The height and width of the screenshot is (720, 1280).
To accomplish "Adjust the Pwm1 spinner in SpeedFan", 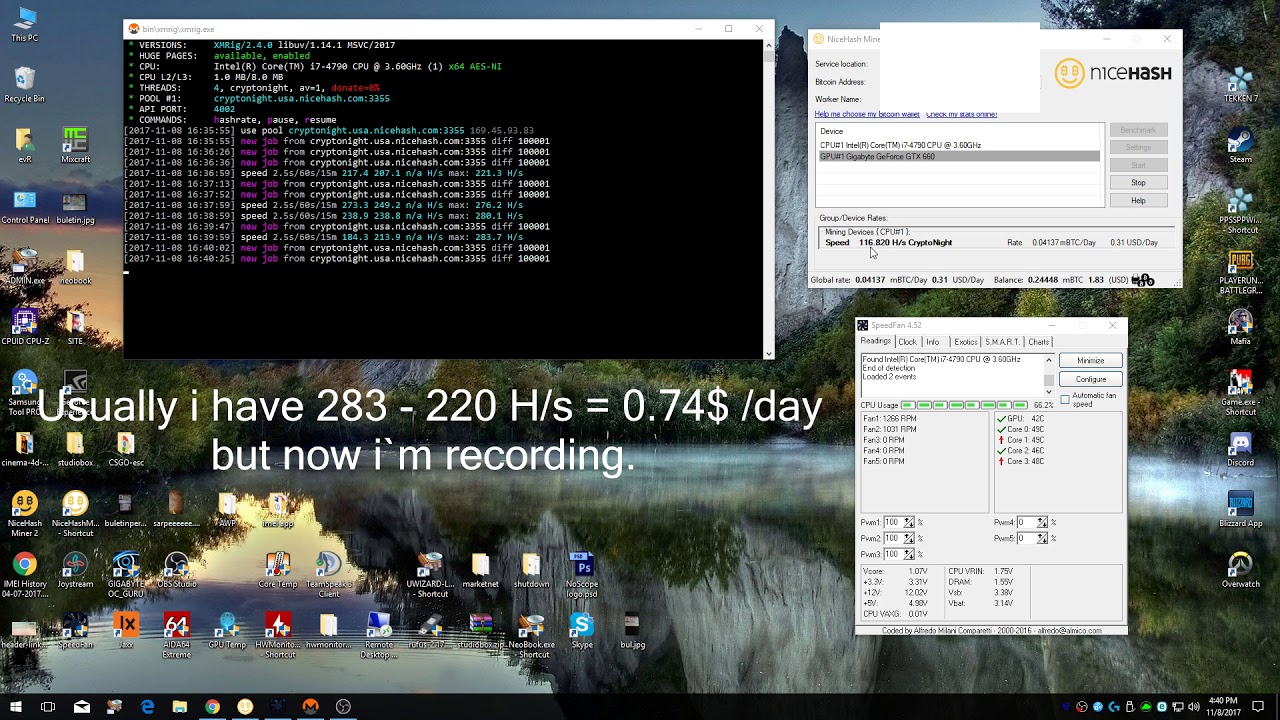I will tap(909, 522).
